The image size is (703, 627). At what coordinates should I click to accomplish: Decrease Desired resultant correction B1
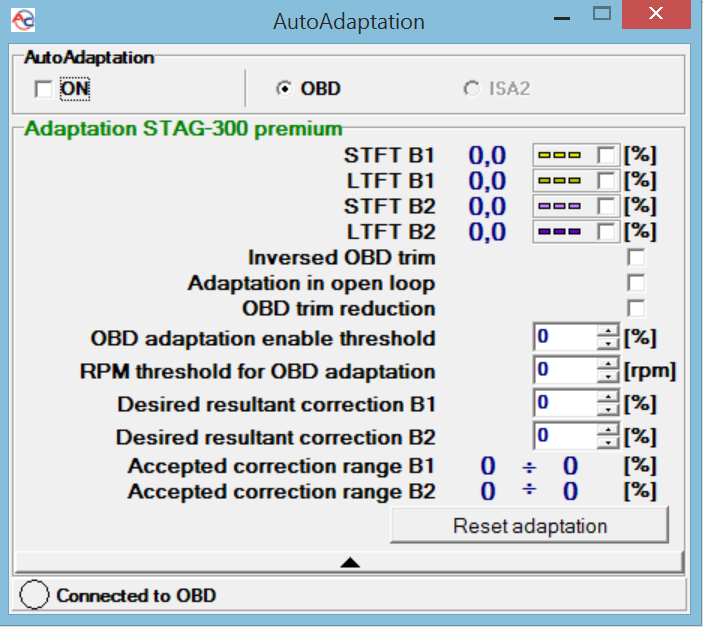point(608,409)
